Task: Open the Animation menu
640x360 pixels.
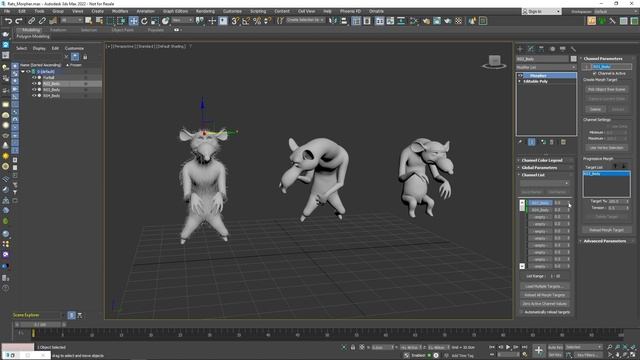Action: coord(145,11)
